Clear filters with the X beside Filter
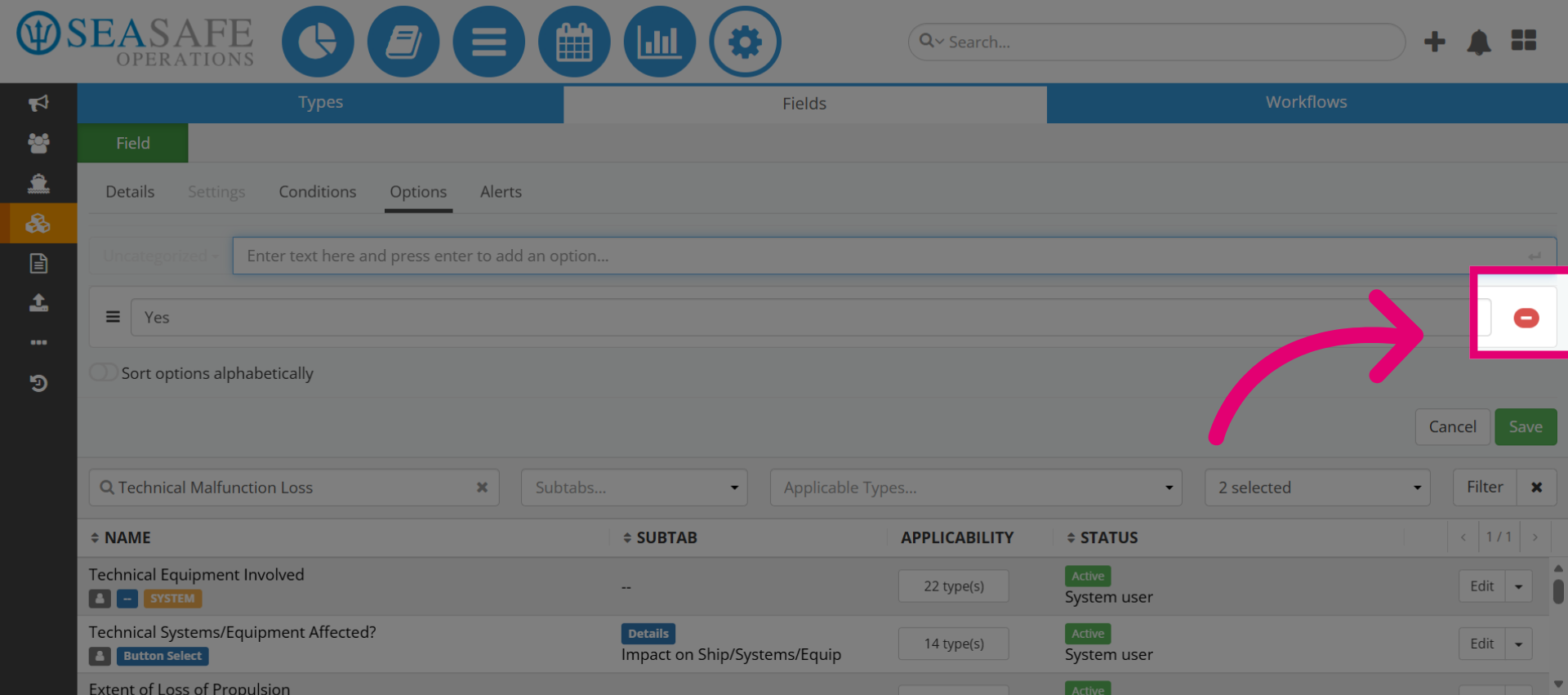The width and height of the screenshot is (1568, 695). pos(1536,488)
